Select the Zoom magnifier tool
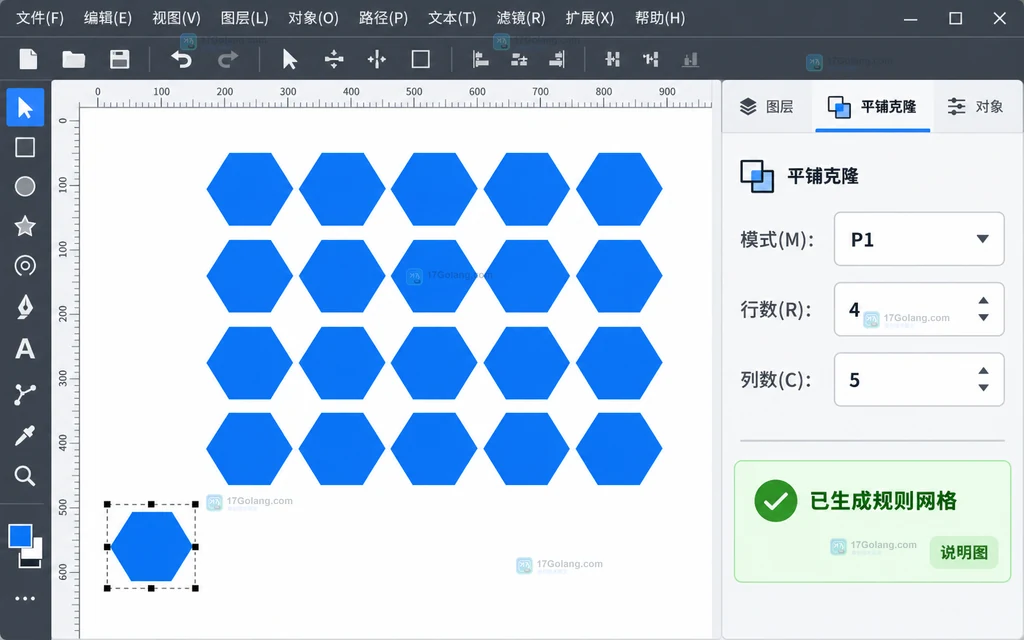Image resolution: width=1024 pixels, height=640 pixels. click(25, 475)
